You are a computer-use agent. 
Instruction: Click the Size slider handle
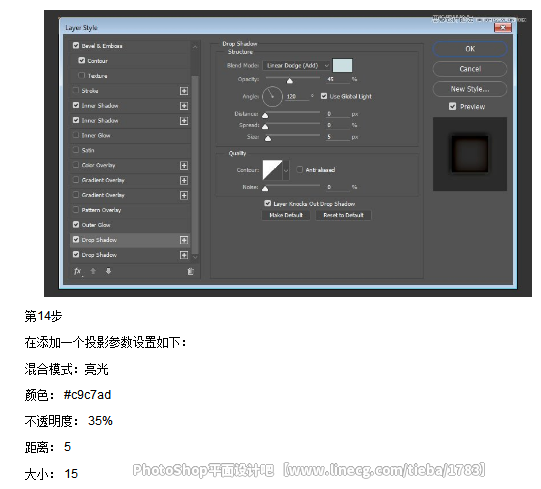(268, 138)
